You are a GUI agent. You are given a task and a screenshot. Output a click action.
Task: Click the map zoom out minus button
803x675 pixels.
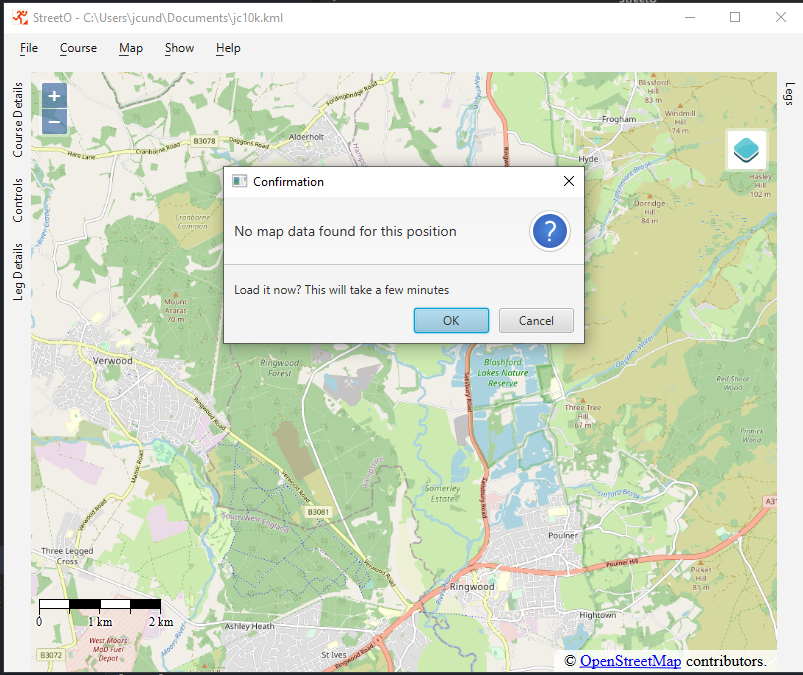(54, 122)
